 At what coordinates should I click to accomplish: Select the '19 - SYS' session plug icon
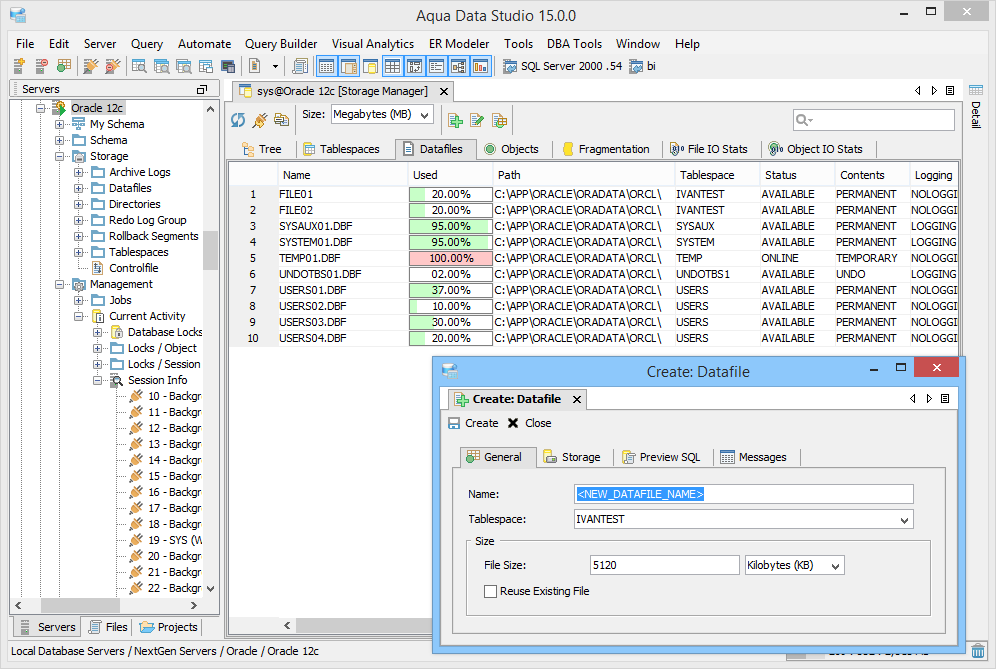click(136, 540)
